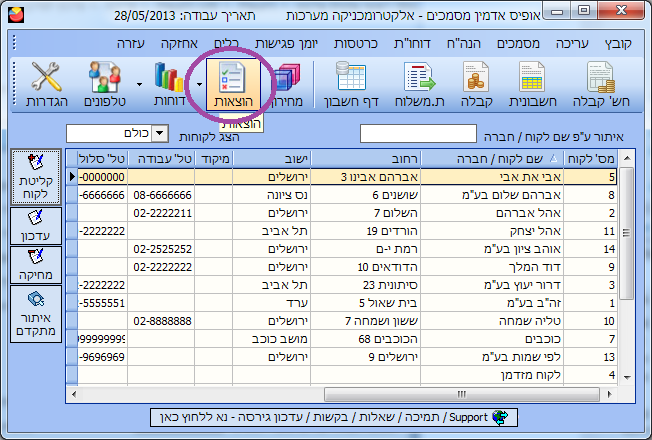Click the table's scroll right arrow
The image size is (652, 440).
pos(610,394)
